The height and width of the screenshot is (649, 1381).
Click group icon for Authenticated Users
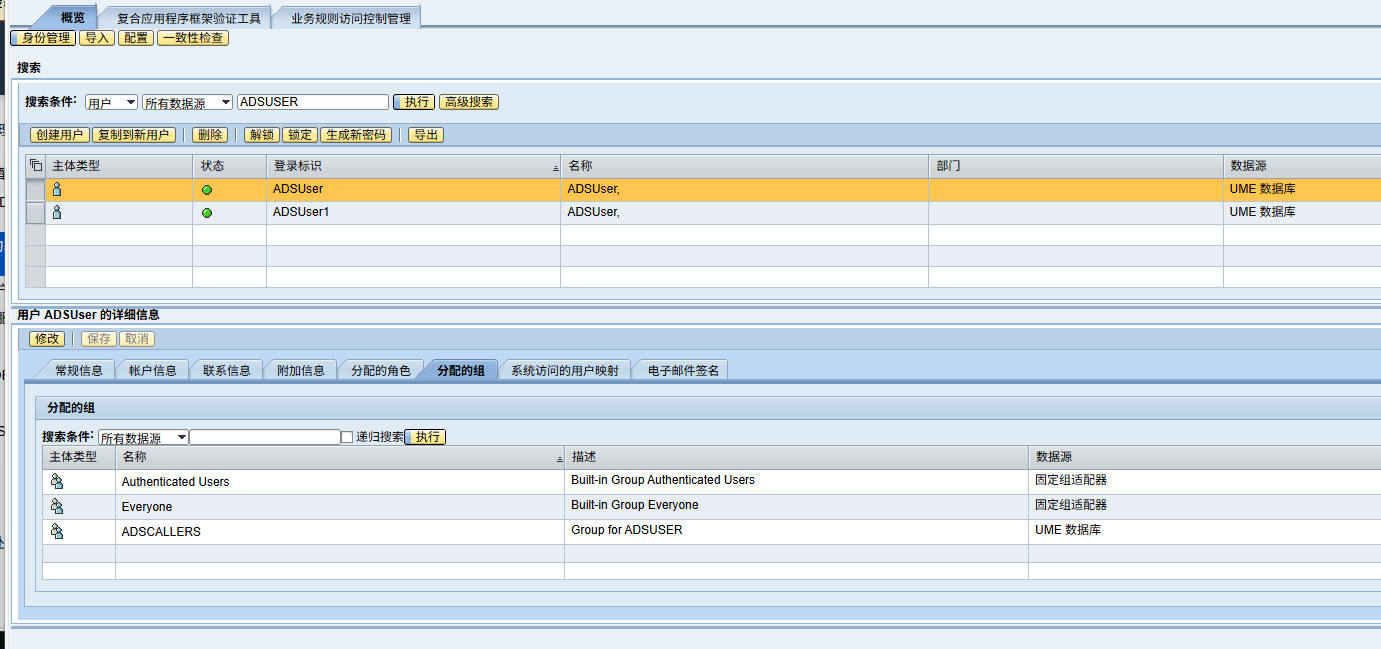tap(57, 481)
